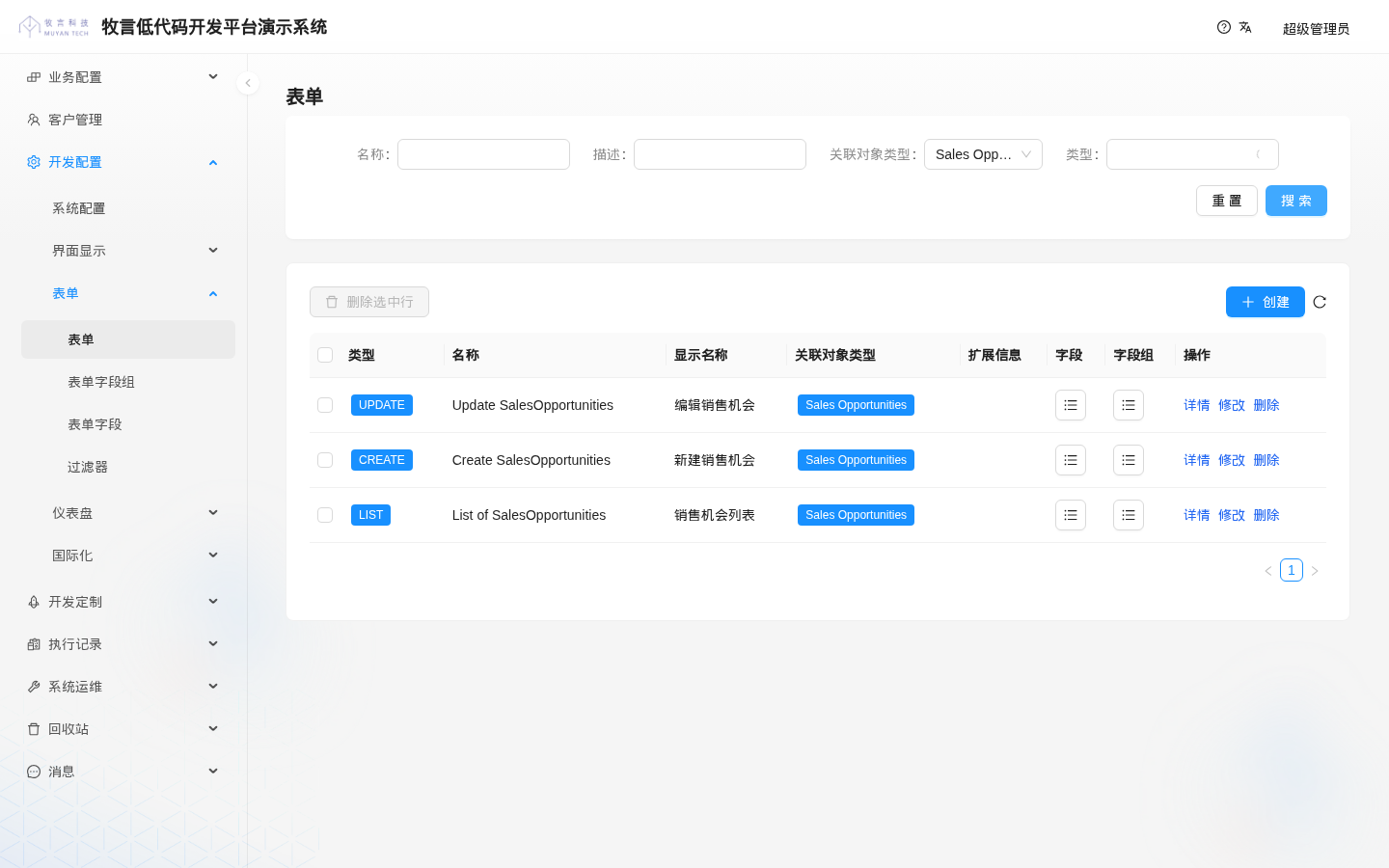Expand the 仪表盘 submenu chevron

[x=213, y=513]
